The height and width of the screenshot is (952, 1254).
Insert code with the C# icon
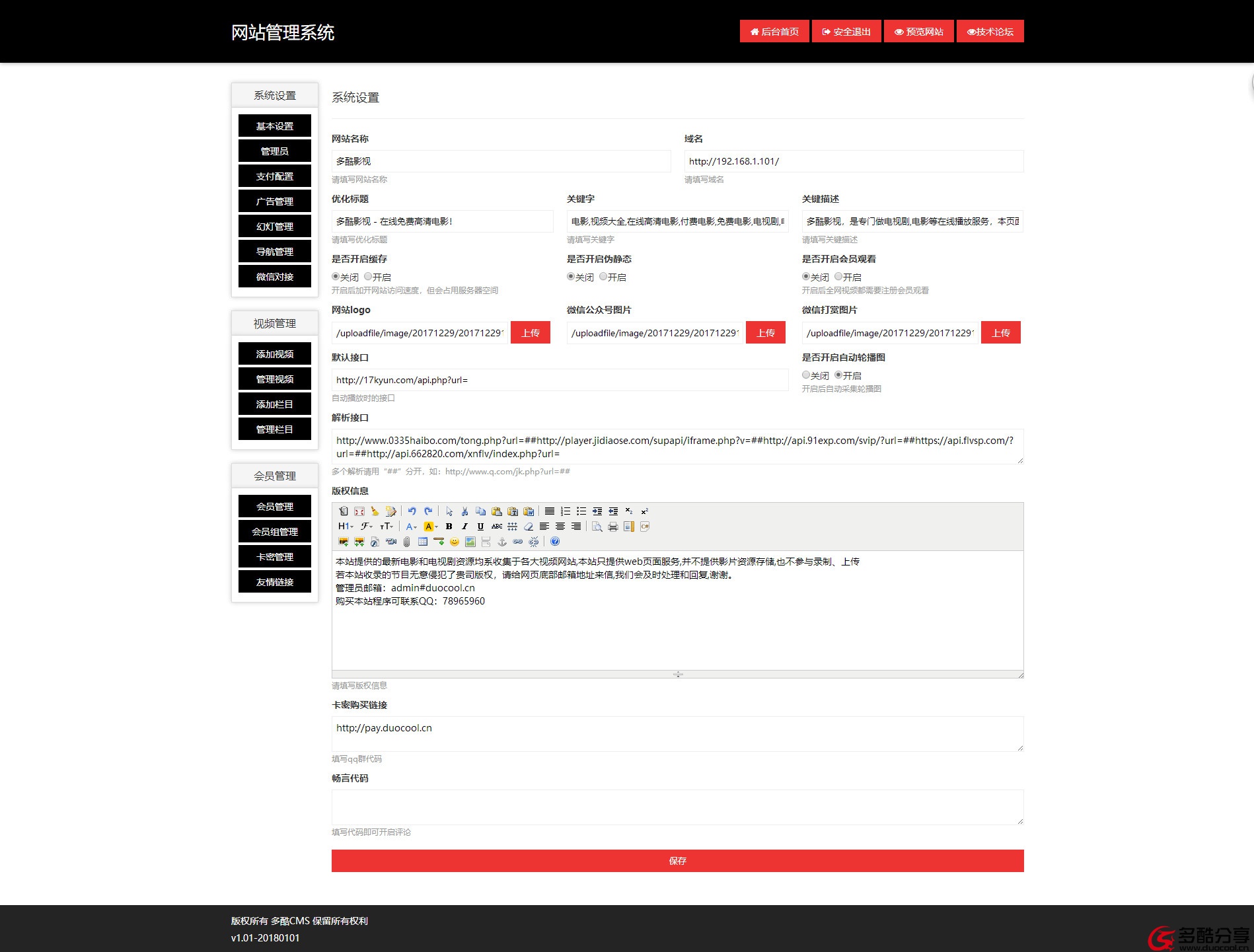(645, 527)
